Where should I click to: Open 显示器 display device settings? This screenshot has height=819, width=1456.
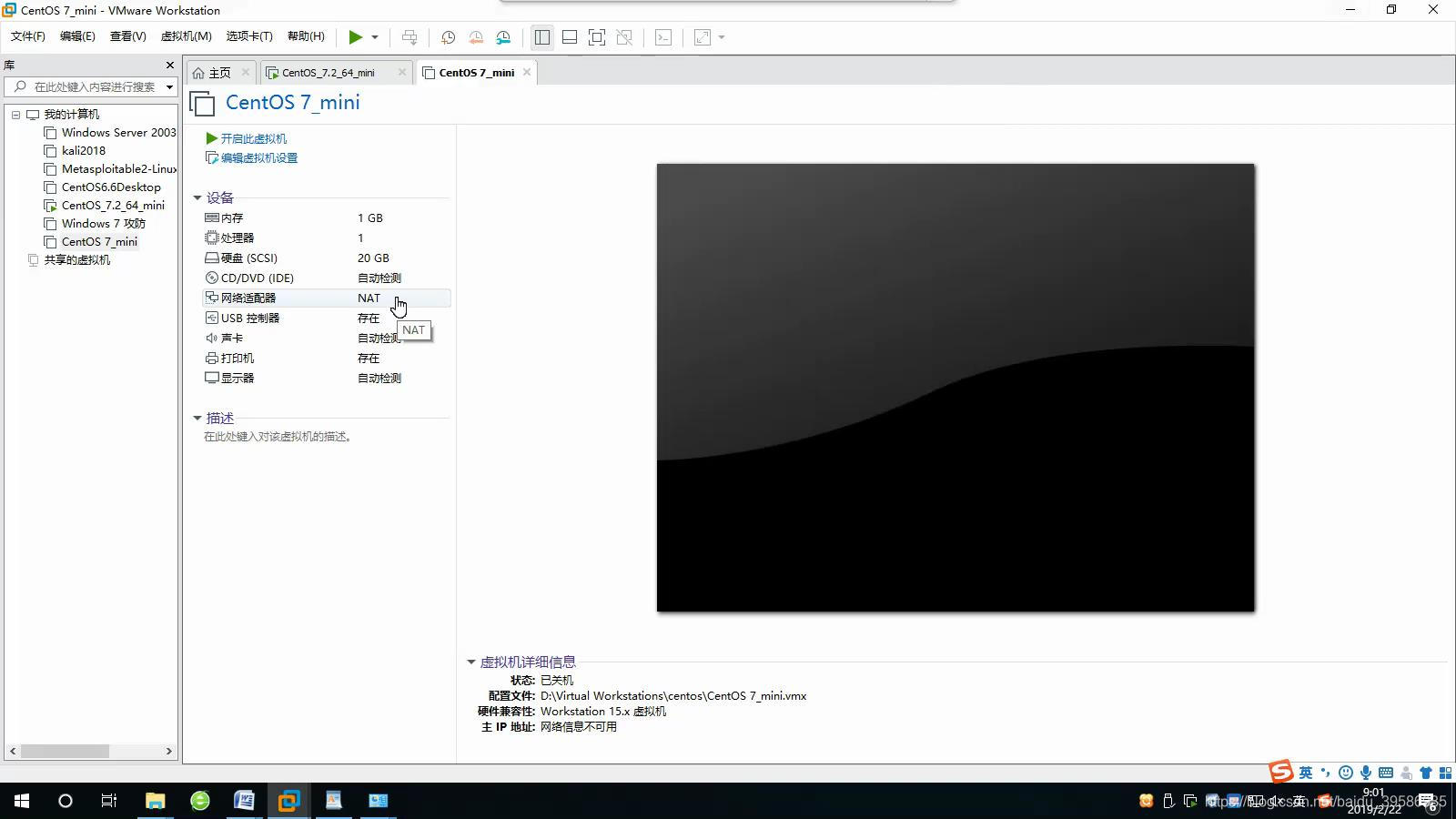pos(326,379)
